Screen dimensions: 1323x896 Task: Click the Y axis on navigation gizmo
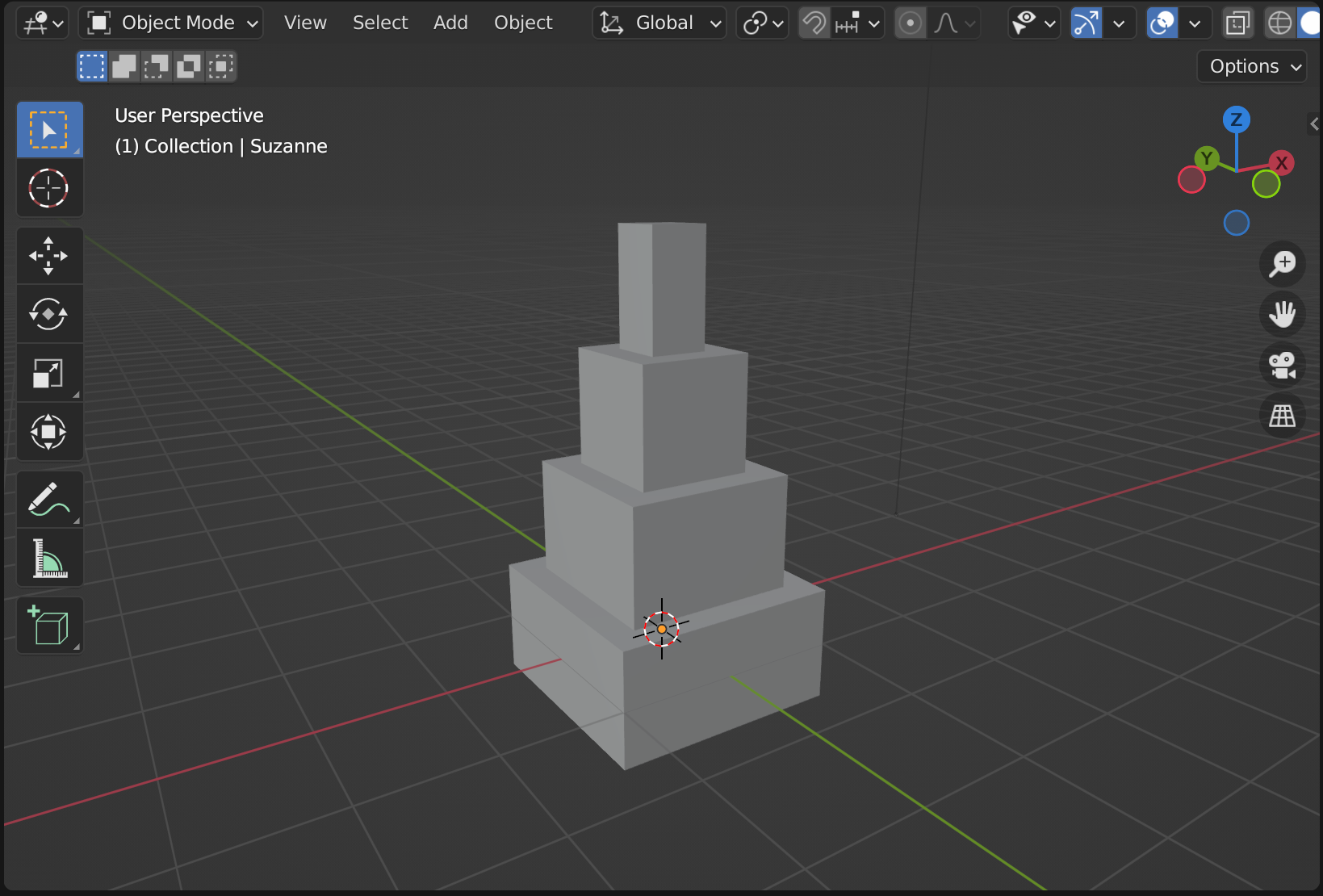[x=1207, y=158]
